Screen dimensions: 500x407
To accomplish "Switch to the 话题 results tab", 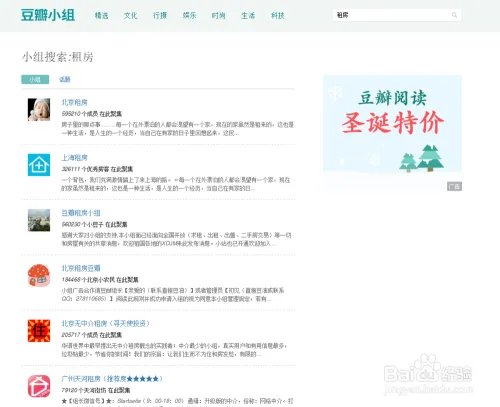I will (65, 79).
